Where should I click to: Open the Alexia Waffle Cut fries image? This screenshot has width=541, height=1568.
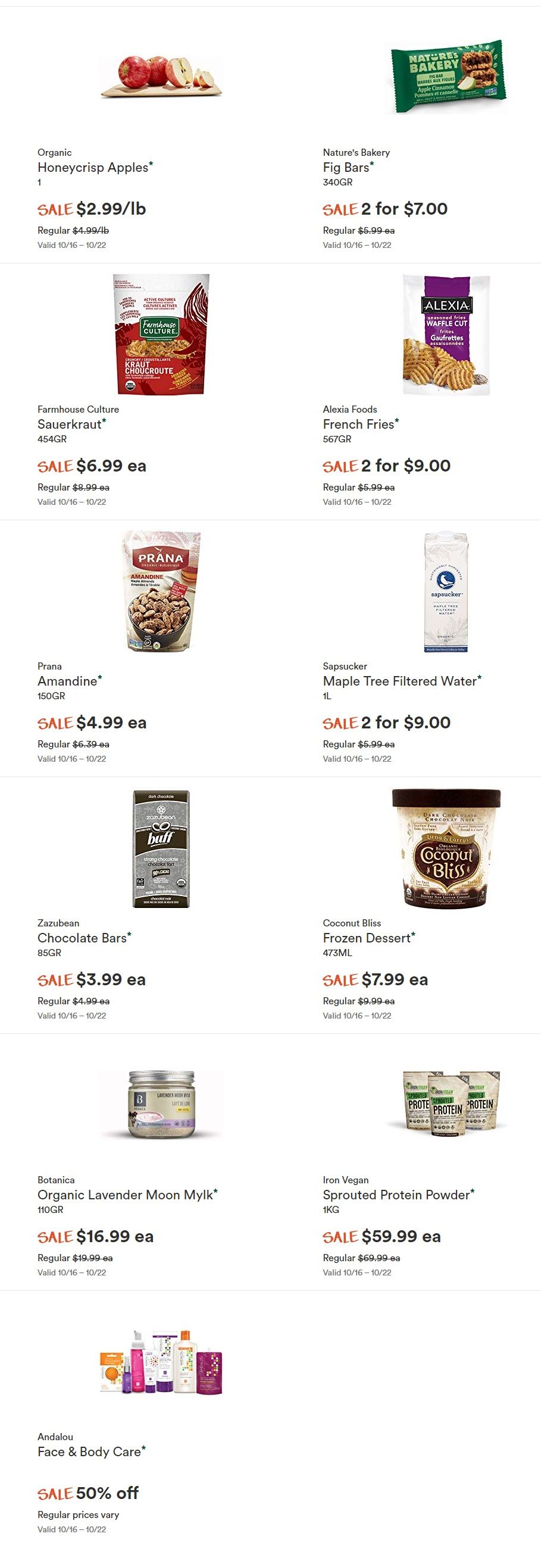(446, 334)
